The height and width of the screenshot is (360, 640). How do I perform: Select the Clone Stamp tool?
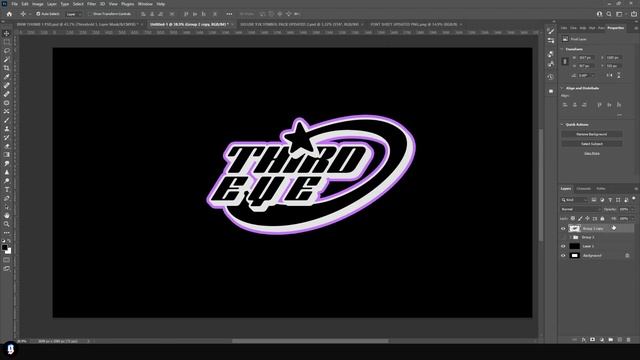[7, 129]
